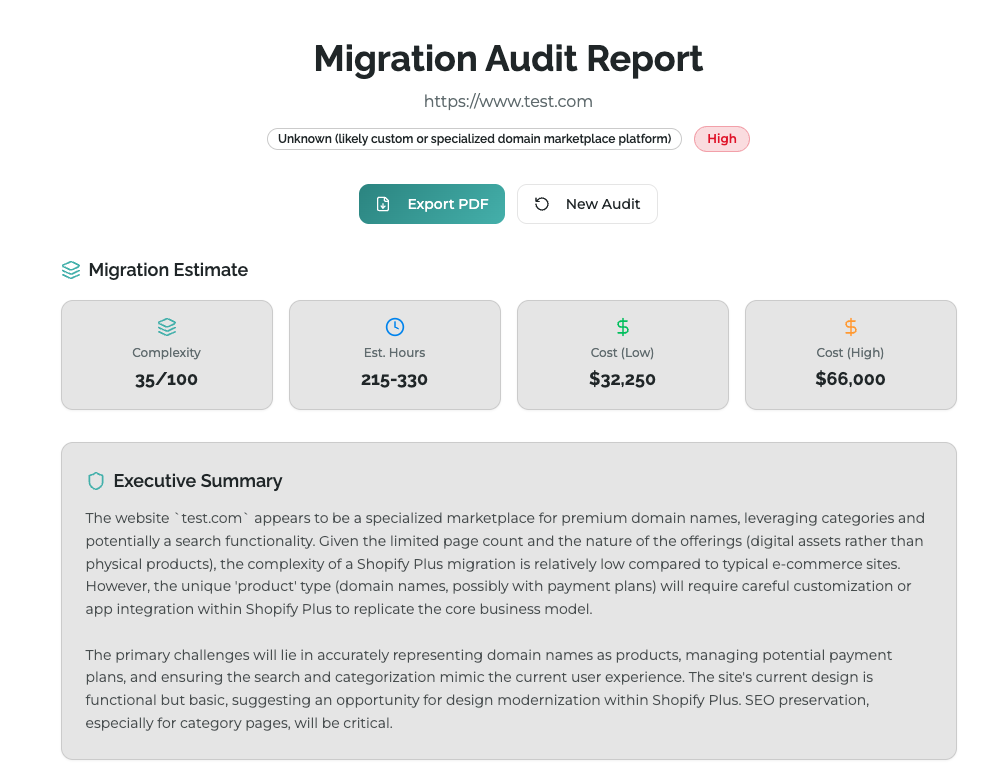Select the Complexity stack icon

pyautogui.click(x=166, y=325)
